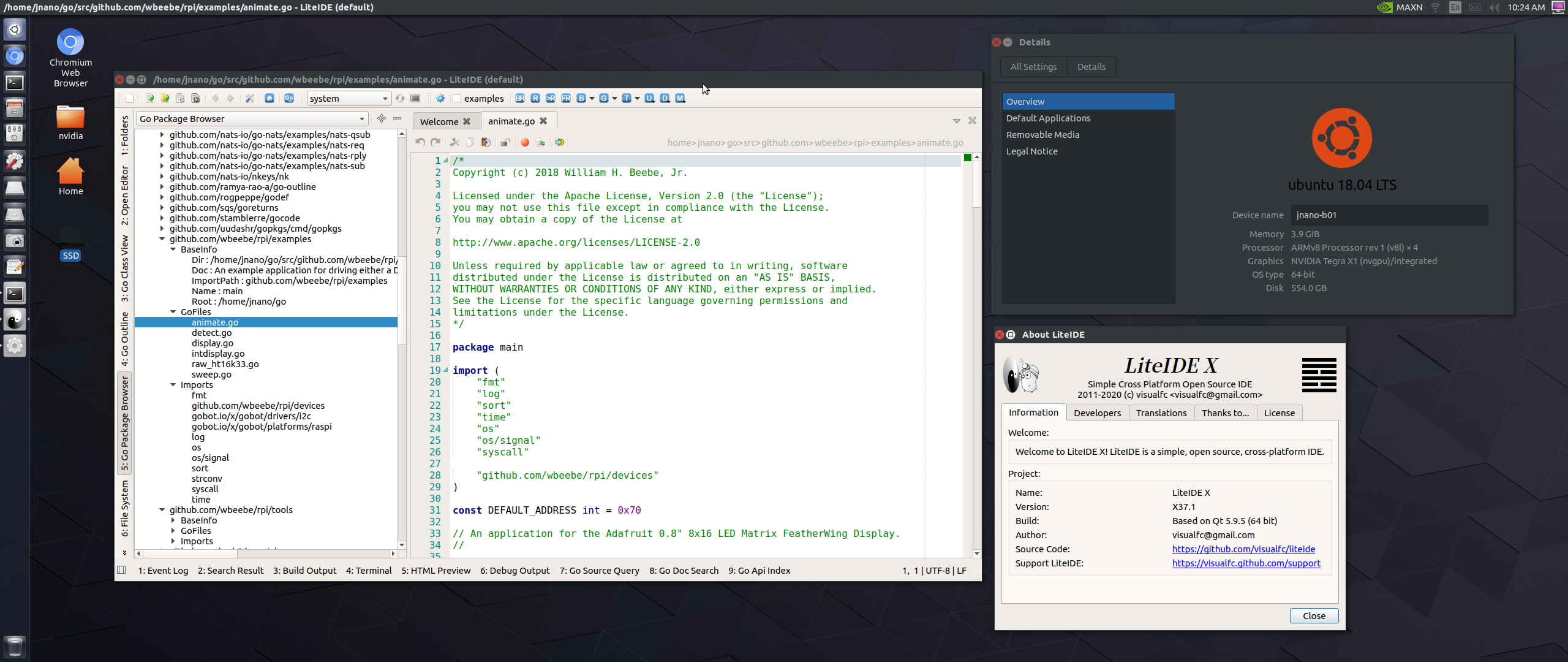The height and width of the screenshot is (662, 1568).
Task: Select detect.go in the package tree
Action: click(x=211, y=333)
